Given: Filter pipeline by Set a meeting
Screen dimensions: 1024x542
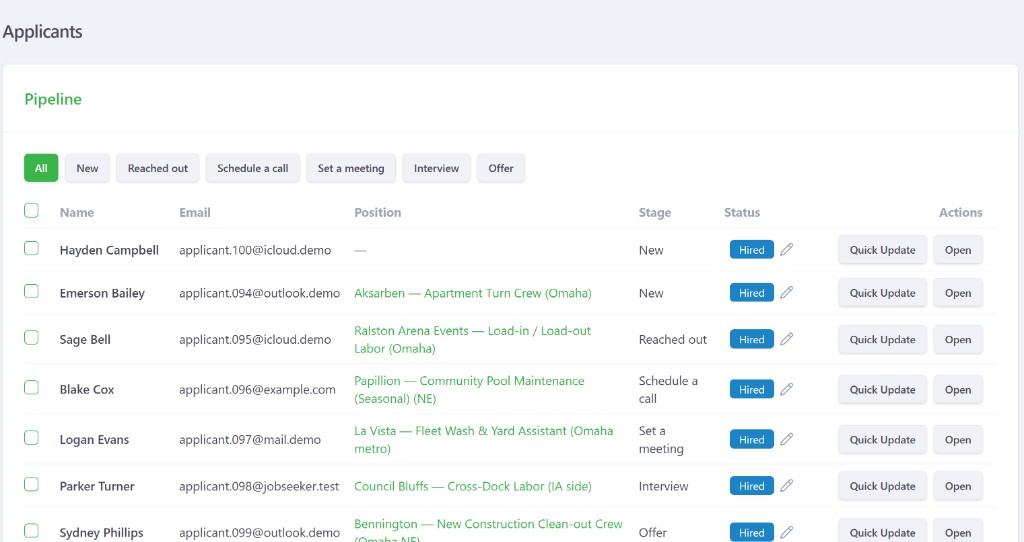Looking at the screenshot, I should tap(351, 168).
